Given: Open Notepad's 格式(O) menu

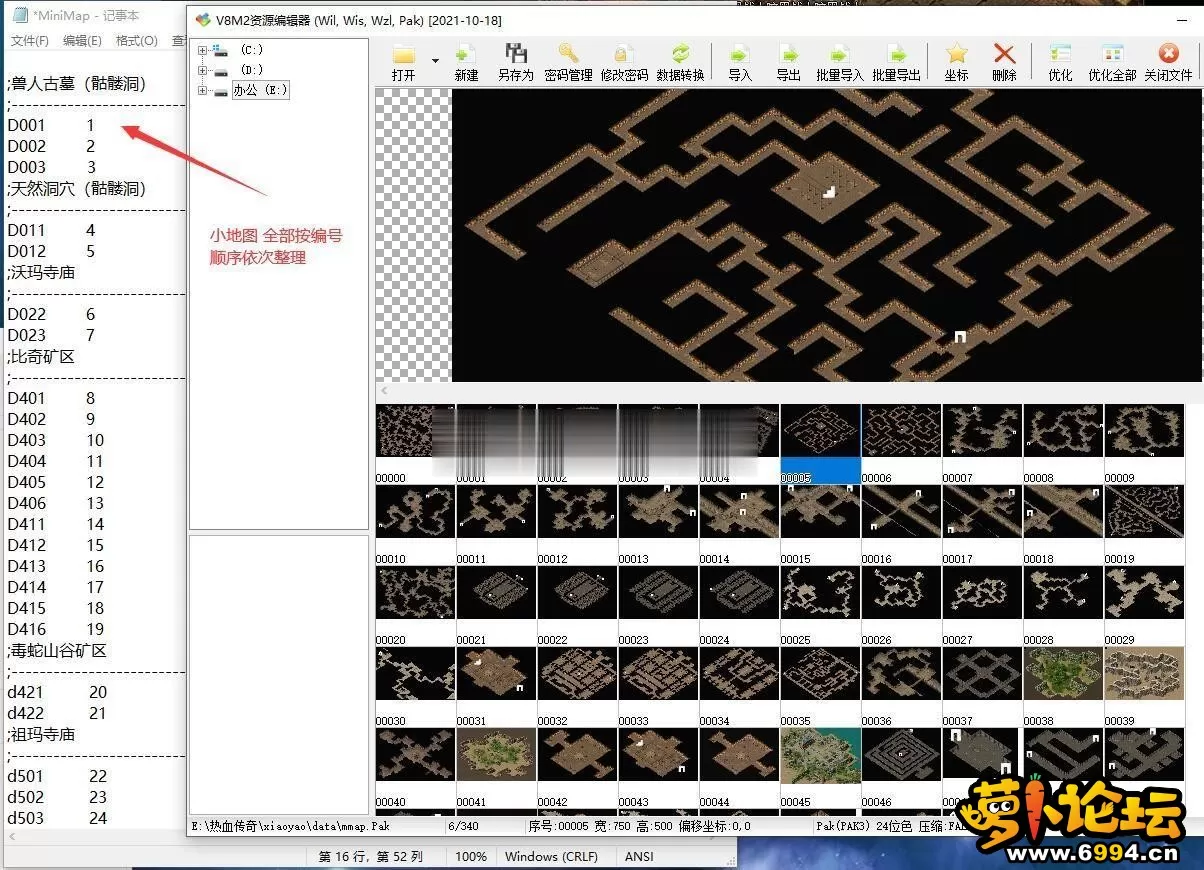Looking at the screenshot, I should 137,41.
